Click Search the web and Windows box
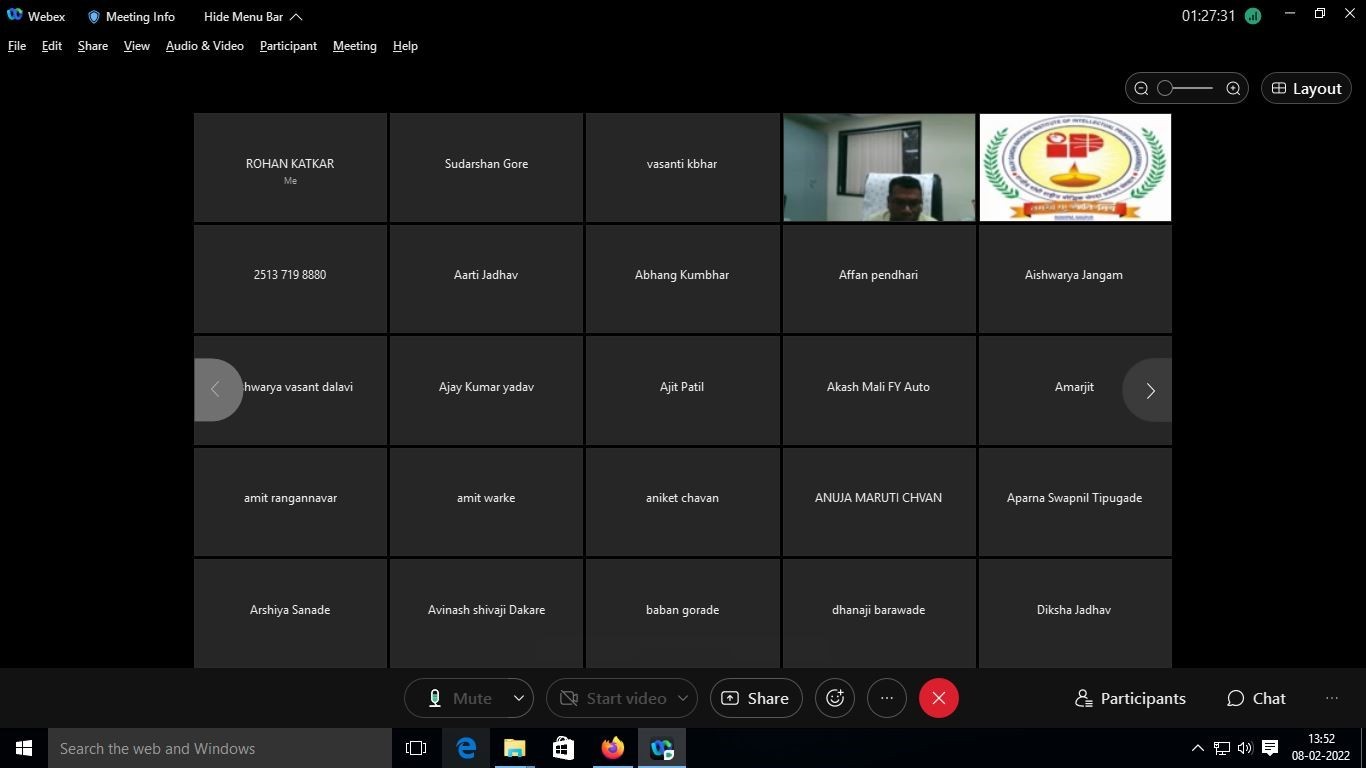 pyautogui.click(x=220, y=748)
